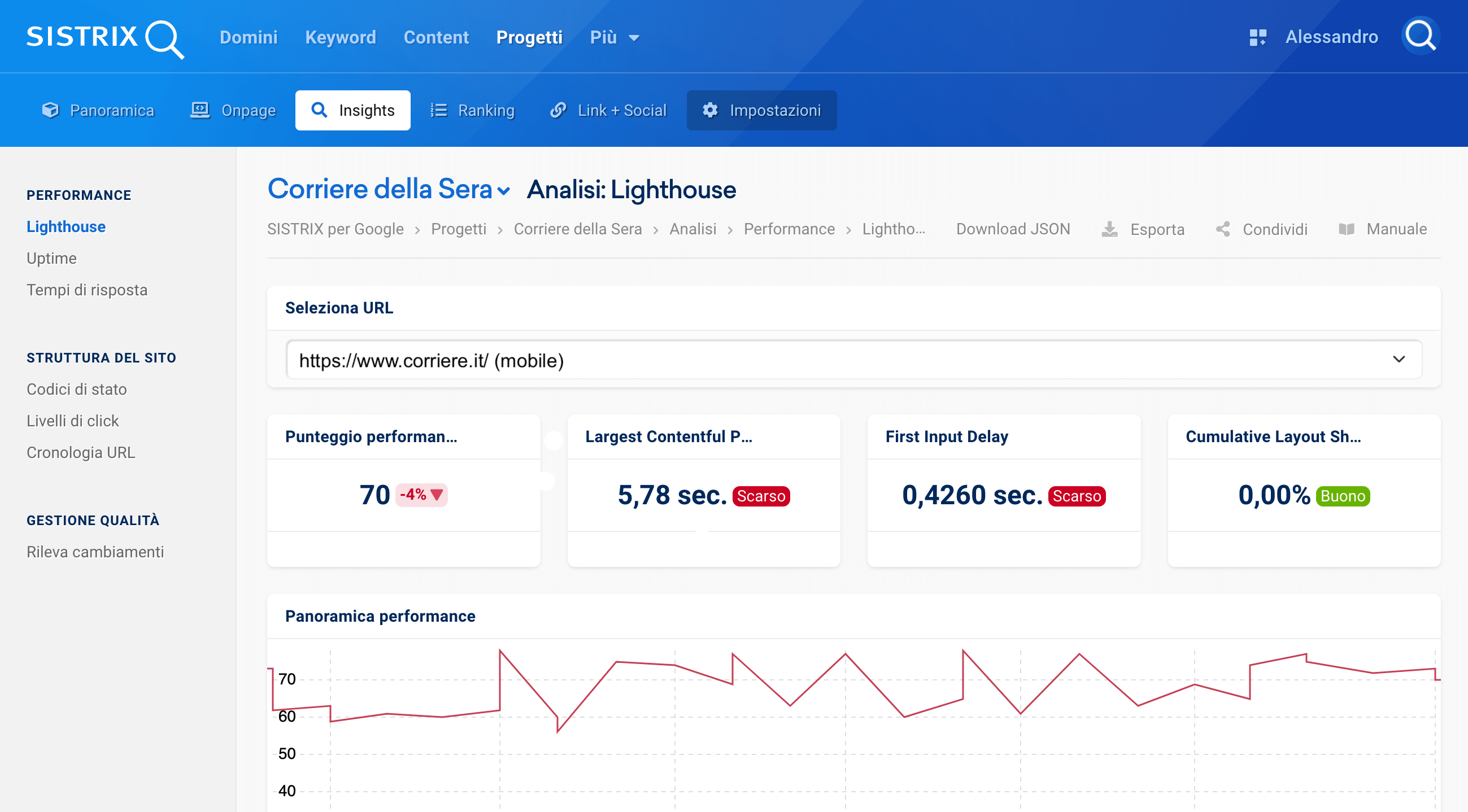Click the Onpage monitor icon

[x=199, y=109]
